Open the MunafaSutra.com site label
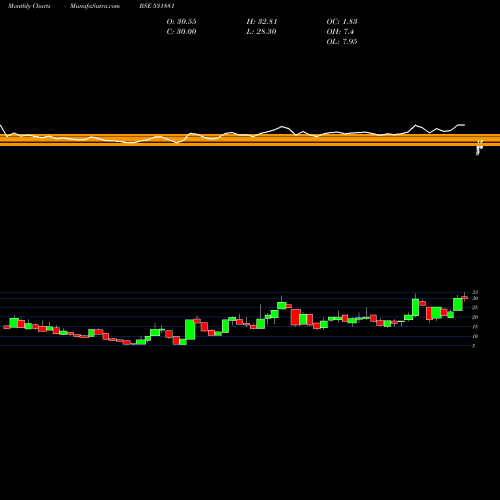The image size is (500, 500). point(95,6)
